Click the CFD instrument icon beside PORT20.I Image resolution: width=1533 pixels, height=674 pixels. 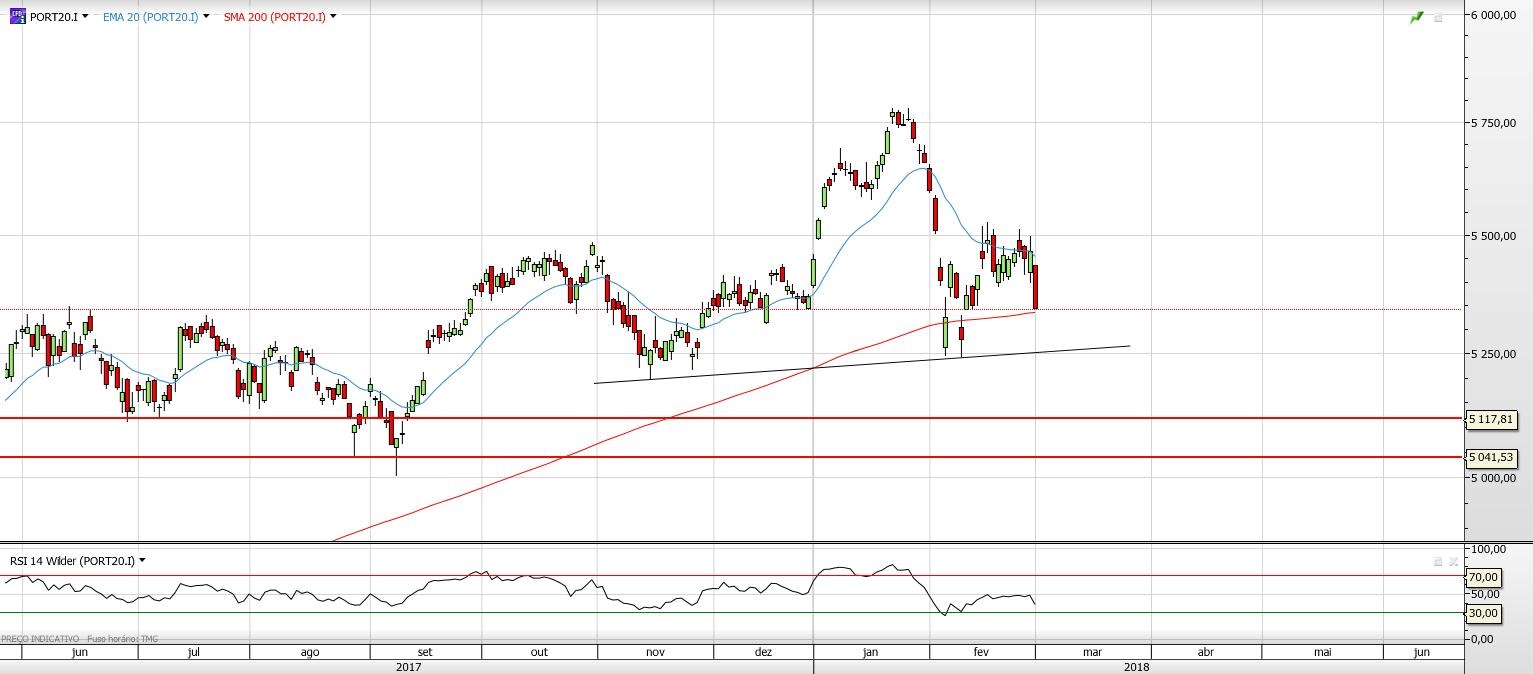18,16
